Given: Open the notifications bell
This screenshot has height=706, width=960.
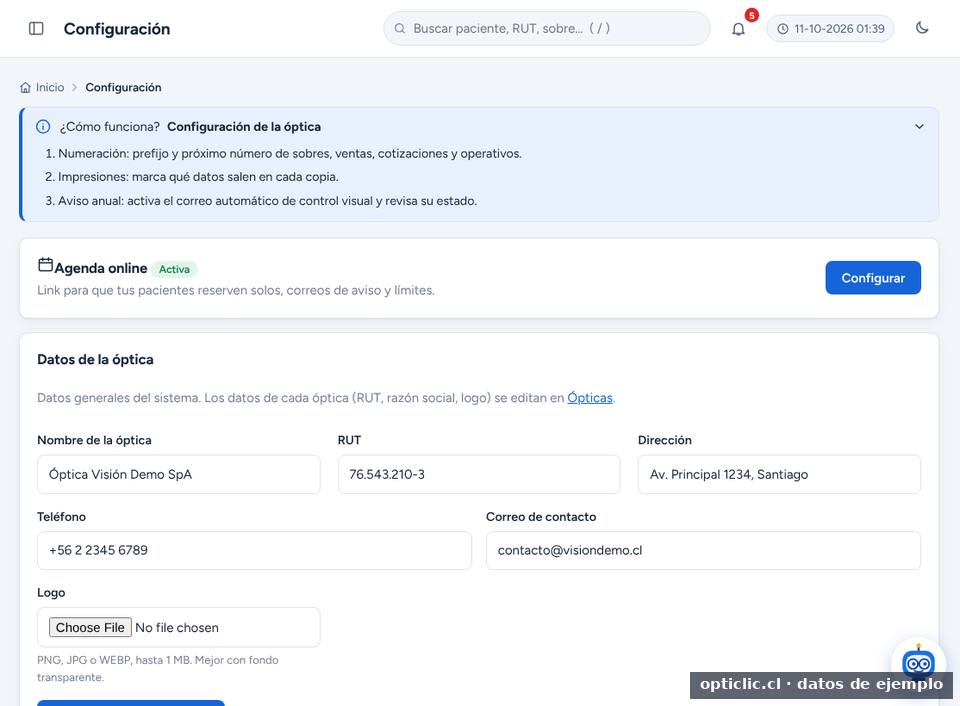Looking at the screenshot, I should tap(738, 29).
